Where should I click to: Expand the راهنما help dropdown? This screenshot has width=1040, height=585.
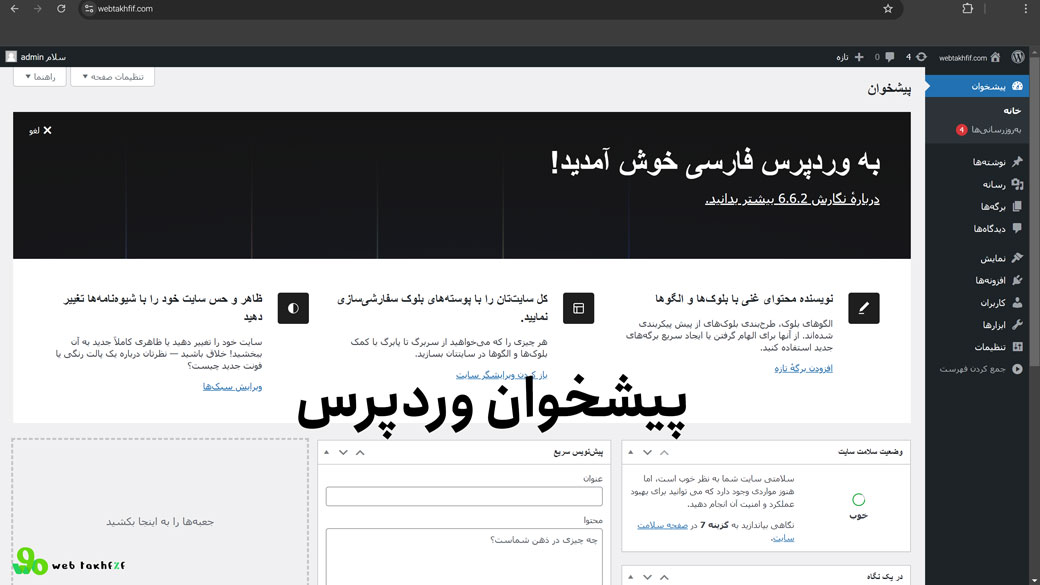[40, 77]
